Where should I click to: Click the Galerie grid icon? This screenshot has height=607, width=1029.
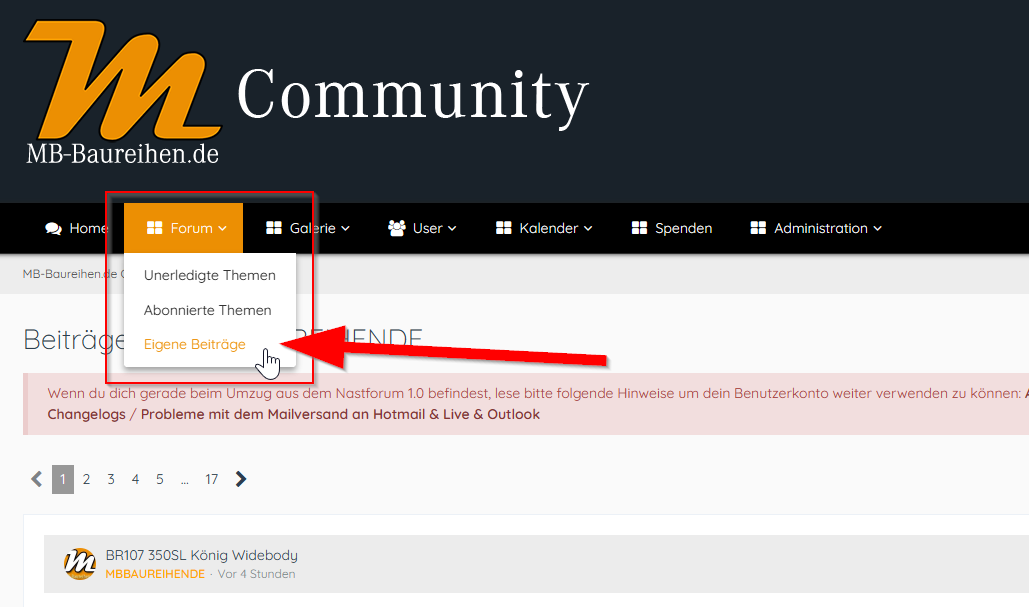pos(274,228)
